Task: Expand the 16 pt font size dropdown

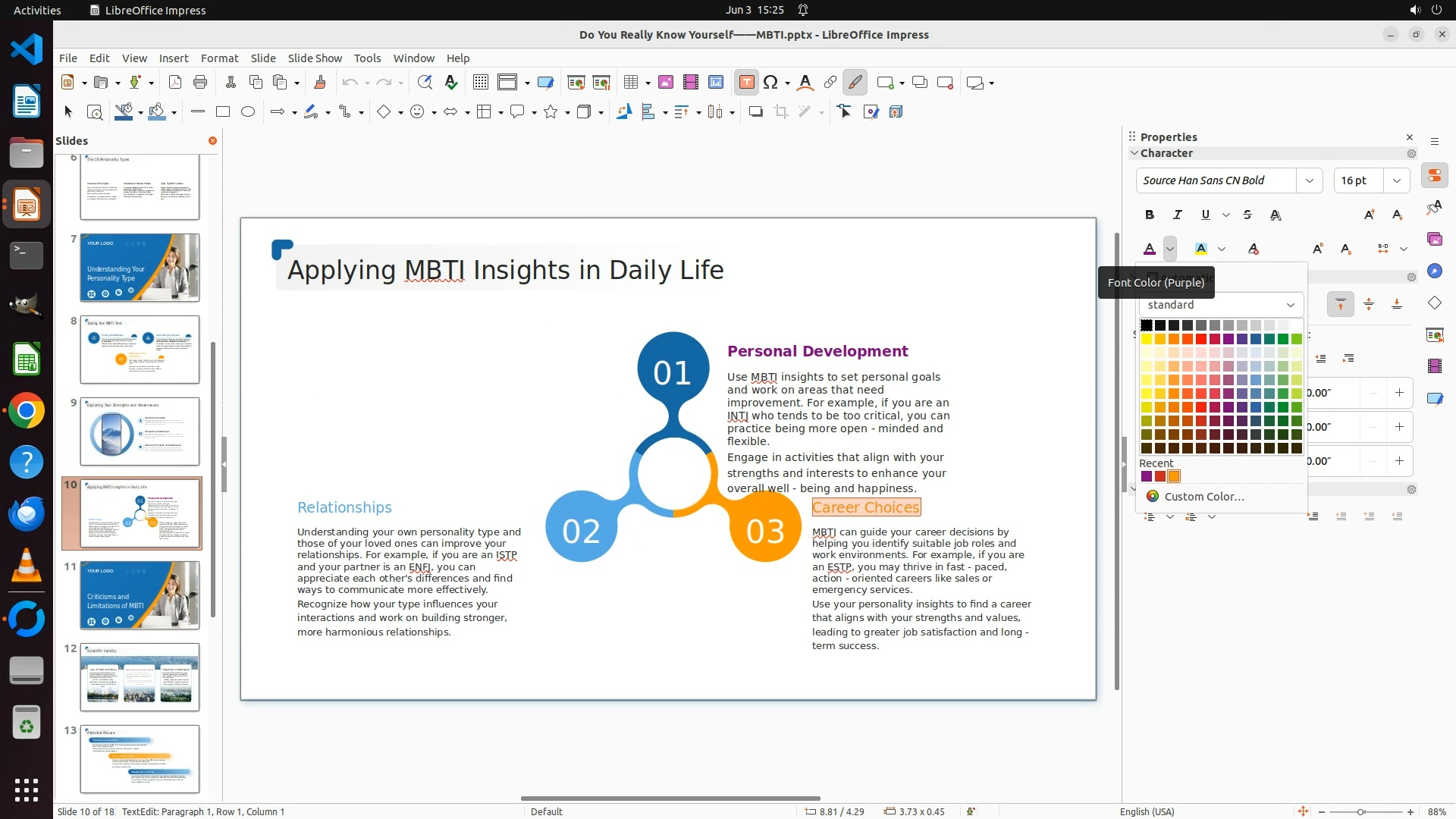Action: [1396, 180]
